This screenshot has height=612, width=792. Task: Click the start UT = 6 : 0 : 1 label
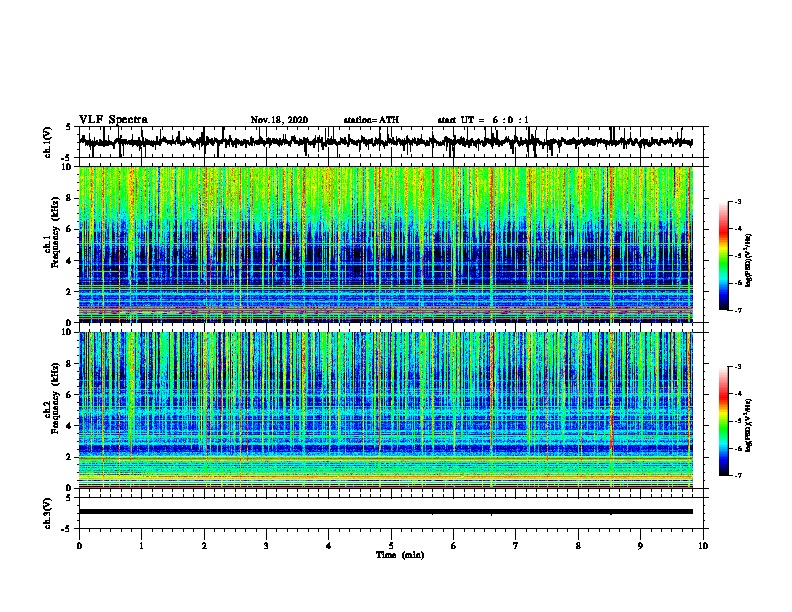point(483,120)
